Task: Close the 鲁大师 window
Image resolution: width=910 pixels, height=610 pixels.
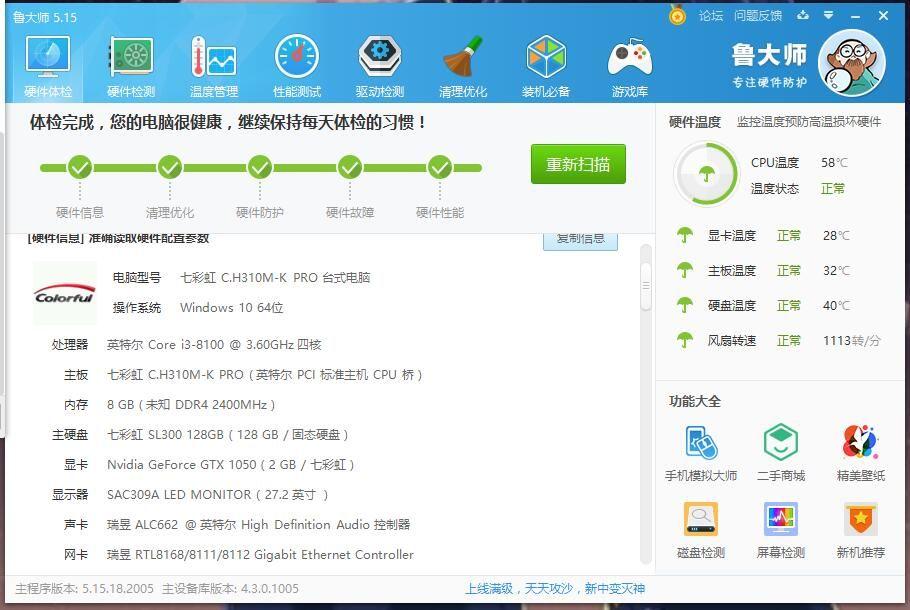Action: (x=883, y=16)
